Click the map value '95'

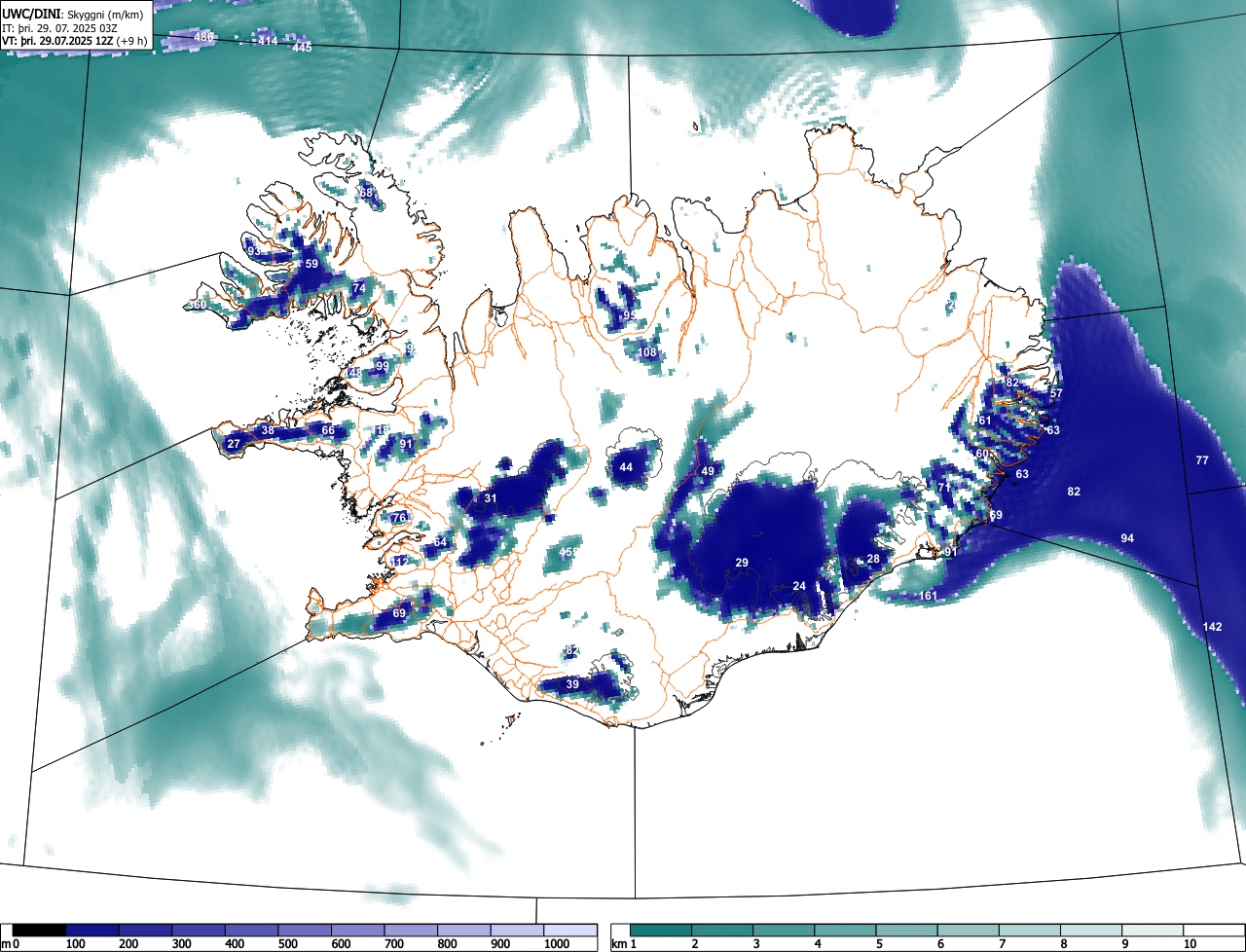tap(630, 316)
